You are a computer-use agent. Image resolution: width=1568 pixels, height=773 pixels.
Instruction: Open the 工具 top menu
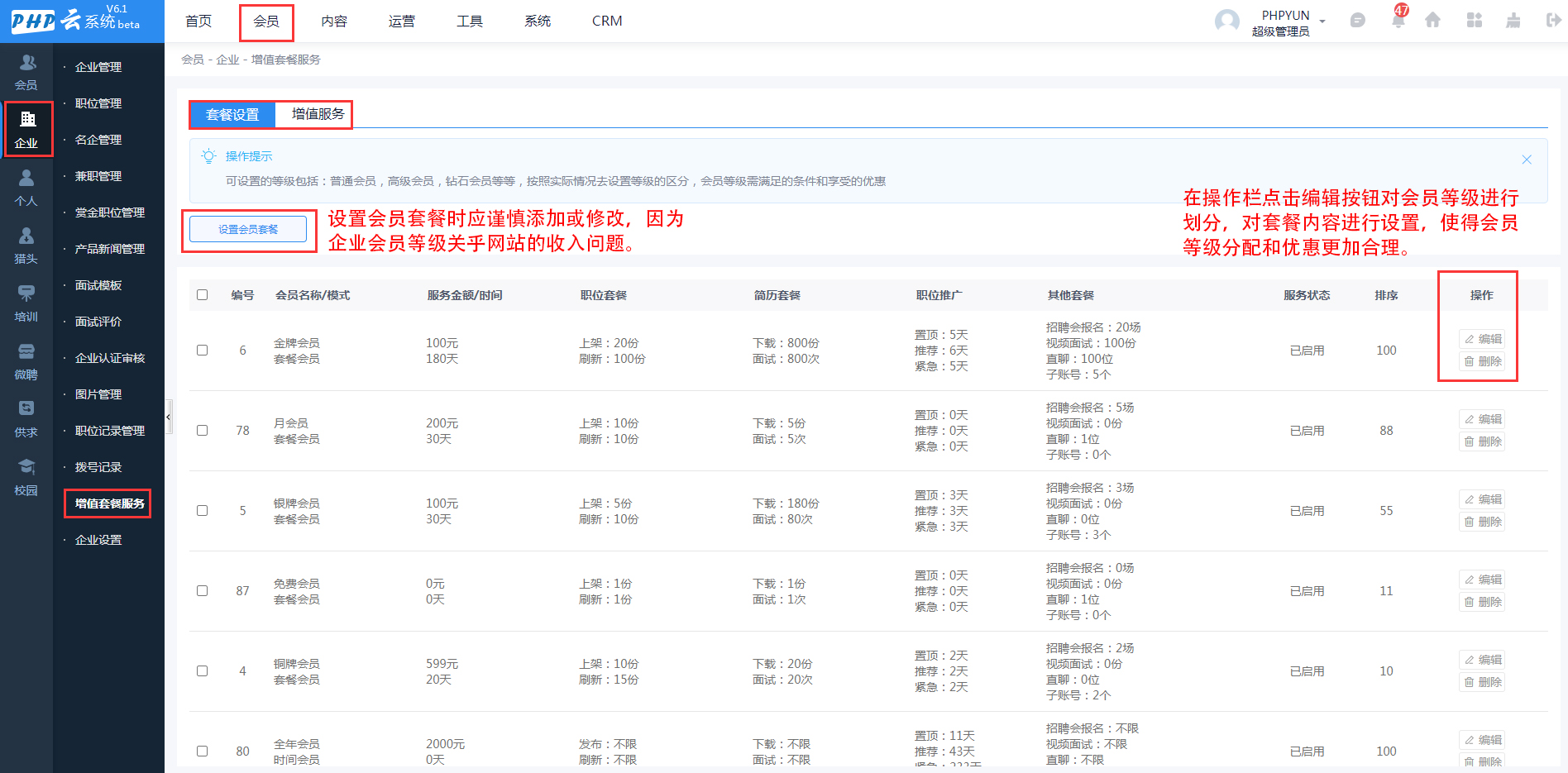[470, 21]
